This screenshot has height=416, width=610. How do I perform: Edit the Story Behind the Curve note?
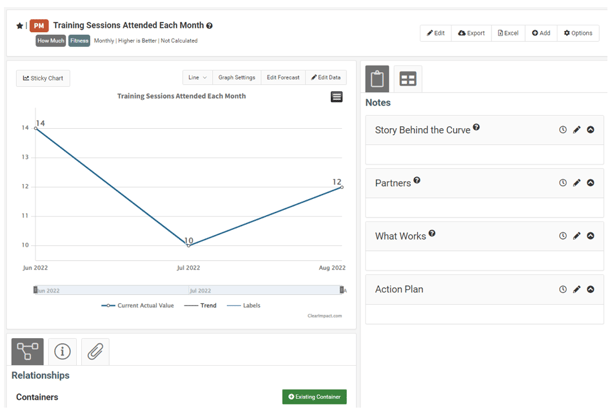[577, 130]
